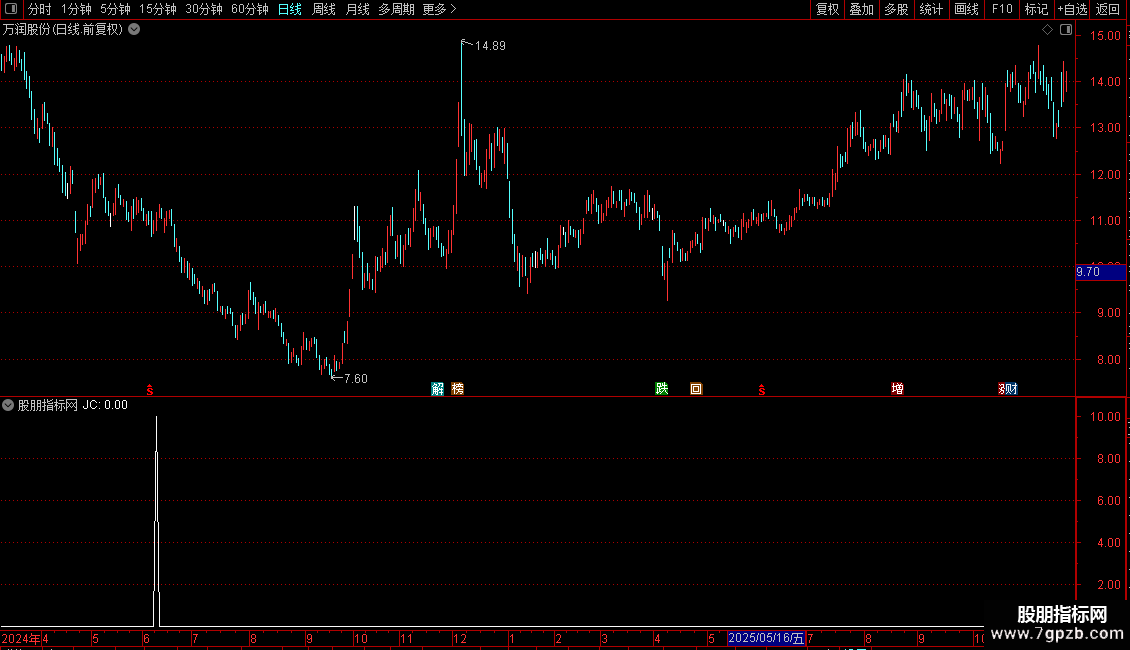Switch to 分时 intraday view
This screenshot has height=650, width=1130.
pyautogui.click(x=40, y=9)
